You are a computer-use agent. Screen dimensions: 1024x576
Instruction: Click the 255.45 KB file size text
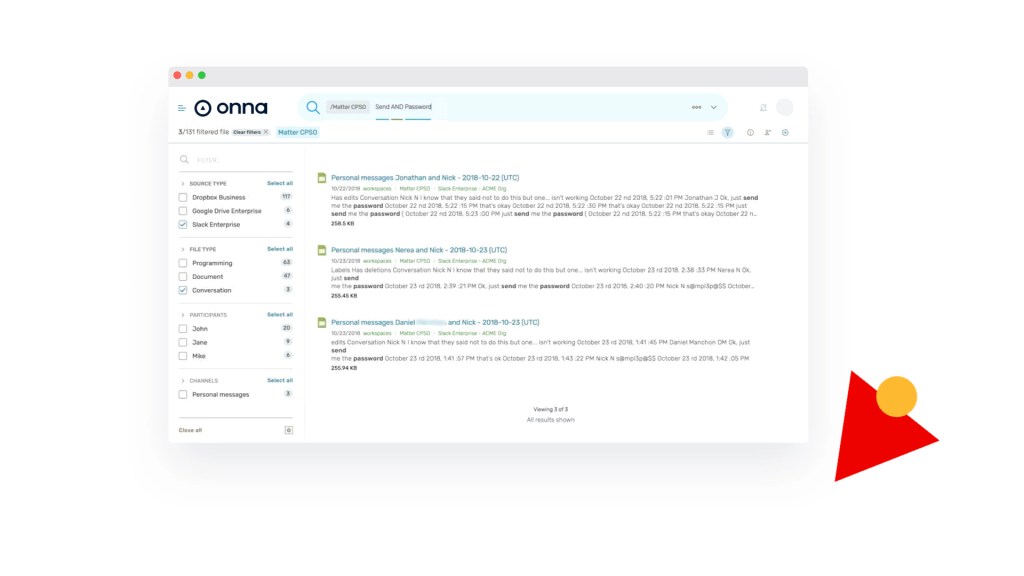click(x=344, y=296)
